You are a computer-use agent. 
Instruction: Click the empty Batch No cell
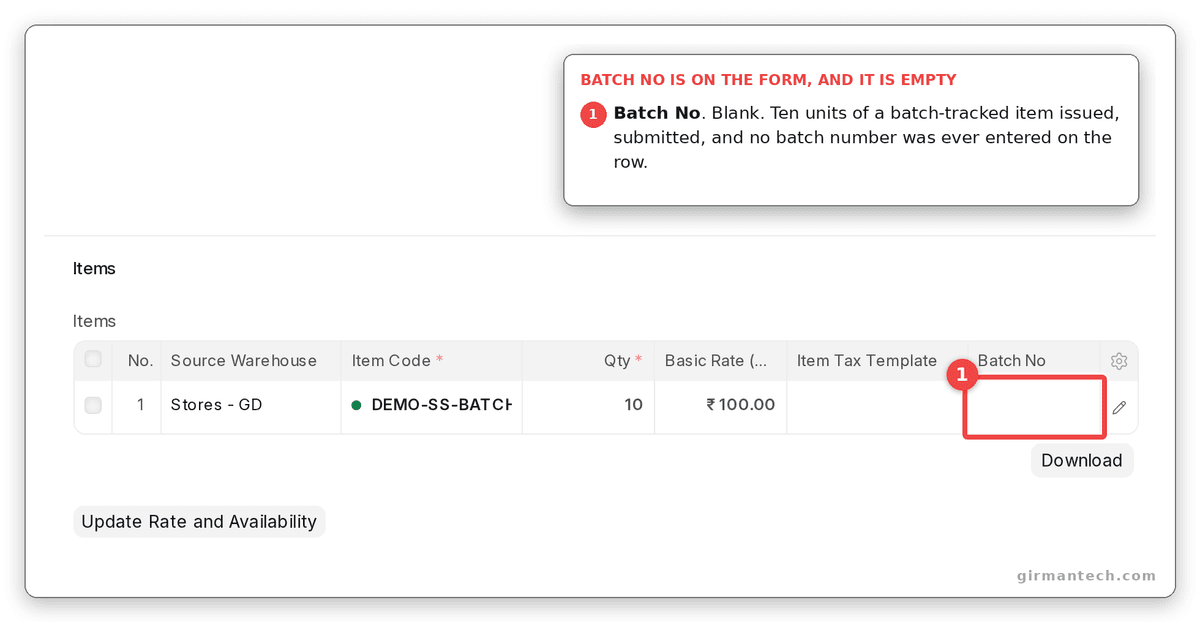tap(1034, 406)
